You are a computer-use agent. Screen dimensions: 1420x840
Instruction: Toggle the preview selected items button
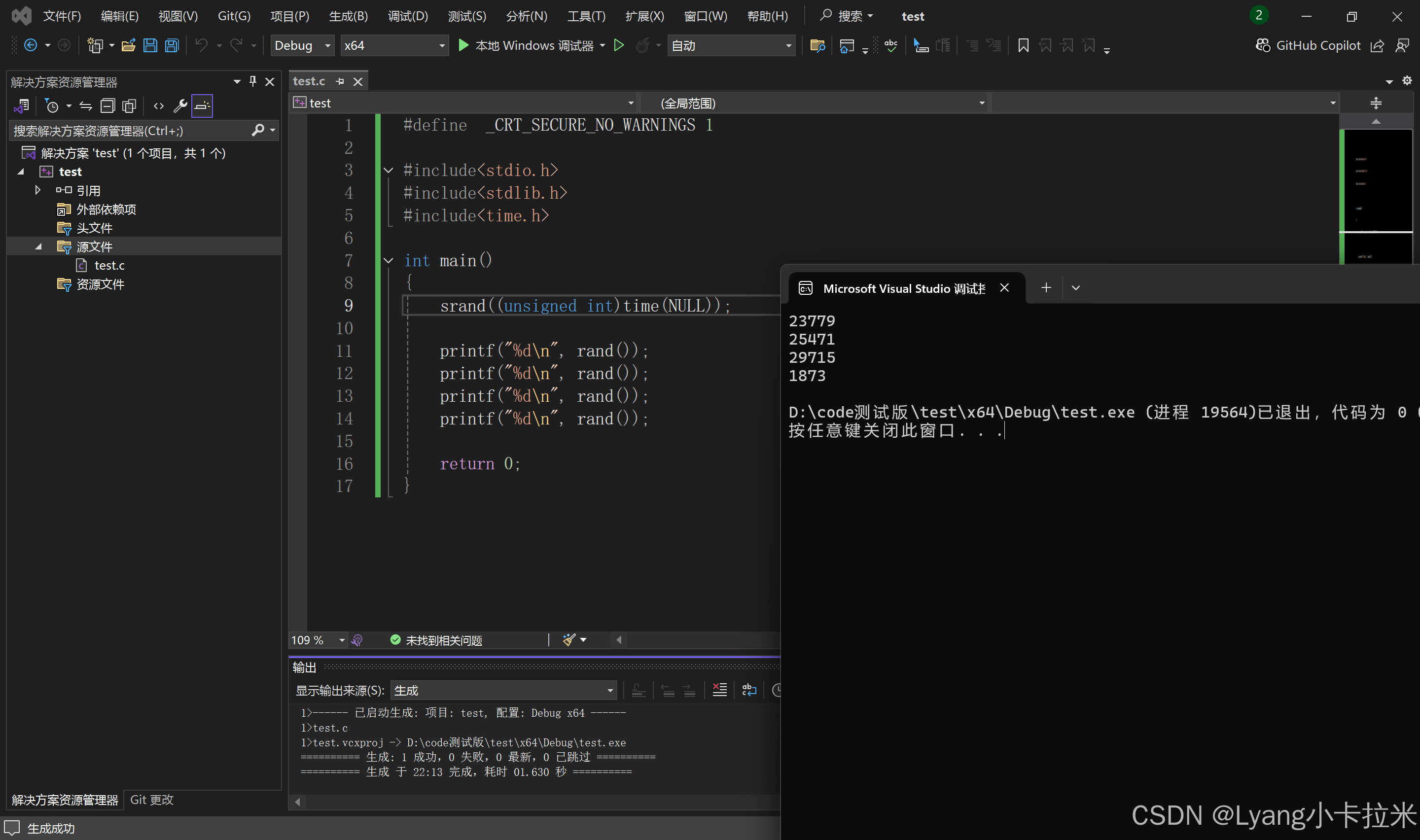point(202,106)
